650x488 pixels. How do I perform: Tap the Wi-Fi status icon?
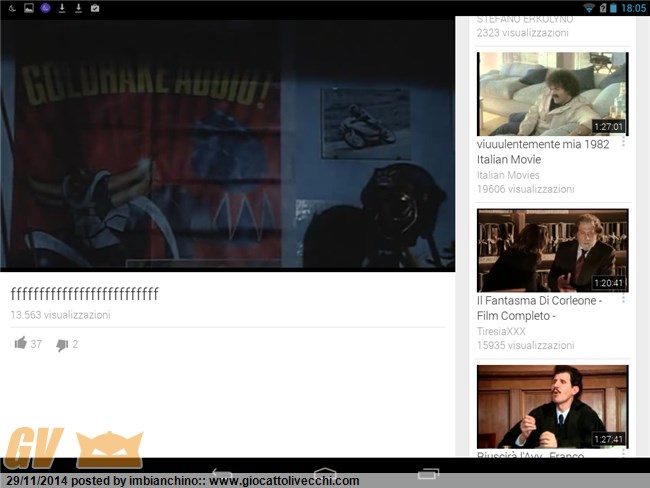pyautogui.click(x=589, y=8)
